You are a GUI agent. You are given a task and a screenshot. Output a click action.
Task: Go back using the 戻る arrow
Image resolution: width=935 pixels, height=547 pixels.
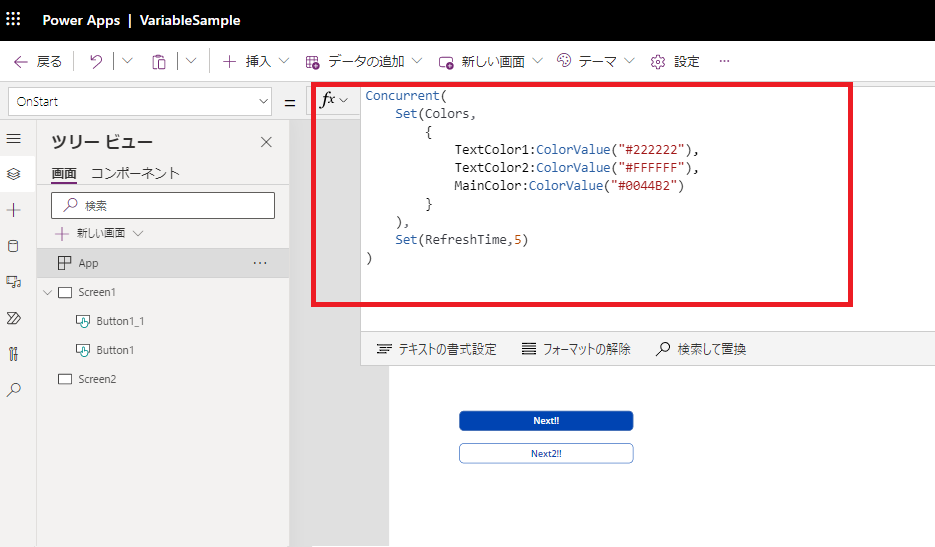click(38, 61)
